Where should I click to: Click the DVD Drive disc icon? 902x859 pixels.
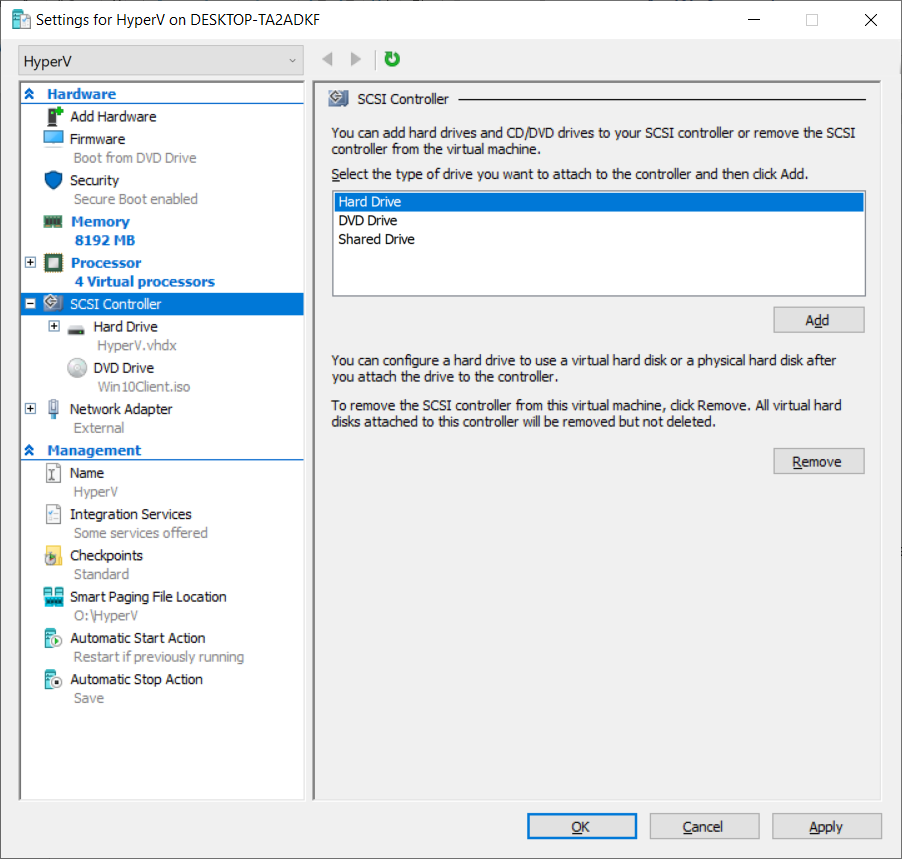point(77,368)
